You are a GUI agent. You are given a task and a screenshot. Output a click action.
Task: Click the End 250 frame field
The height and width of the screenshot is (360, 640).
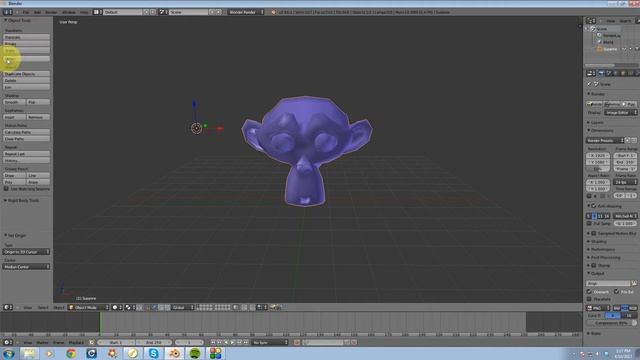[x=154, y=342]
